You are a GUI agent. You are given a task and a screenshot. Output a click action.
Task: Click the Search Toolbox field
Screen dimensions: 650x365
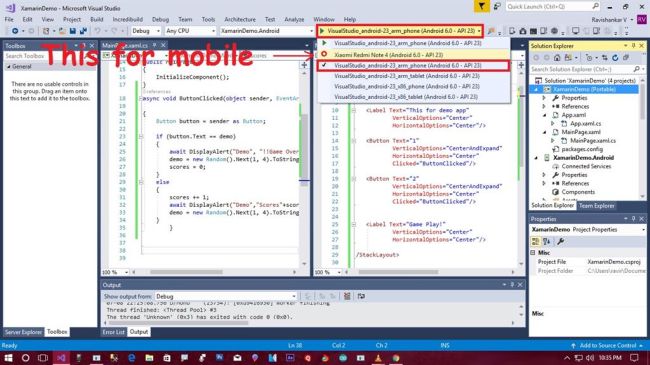click(x=49, y=56)
